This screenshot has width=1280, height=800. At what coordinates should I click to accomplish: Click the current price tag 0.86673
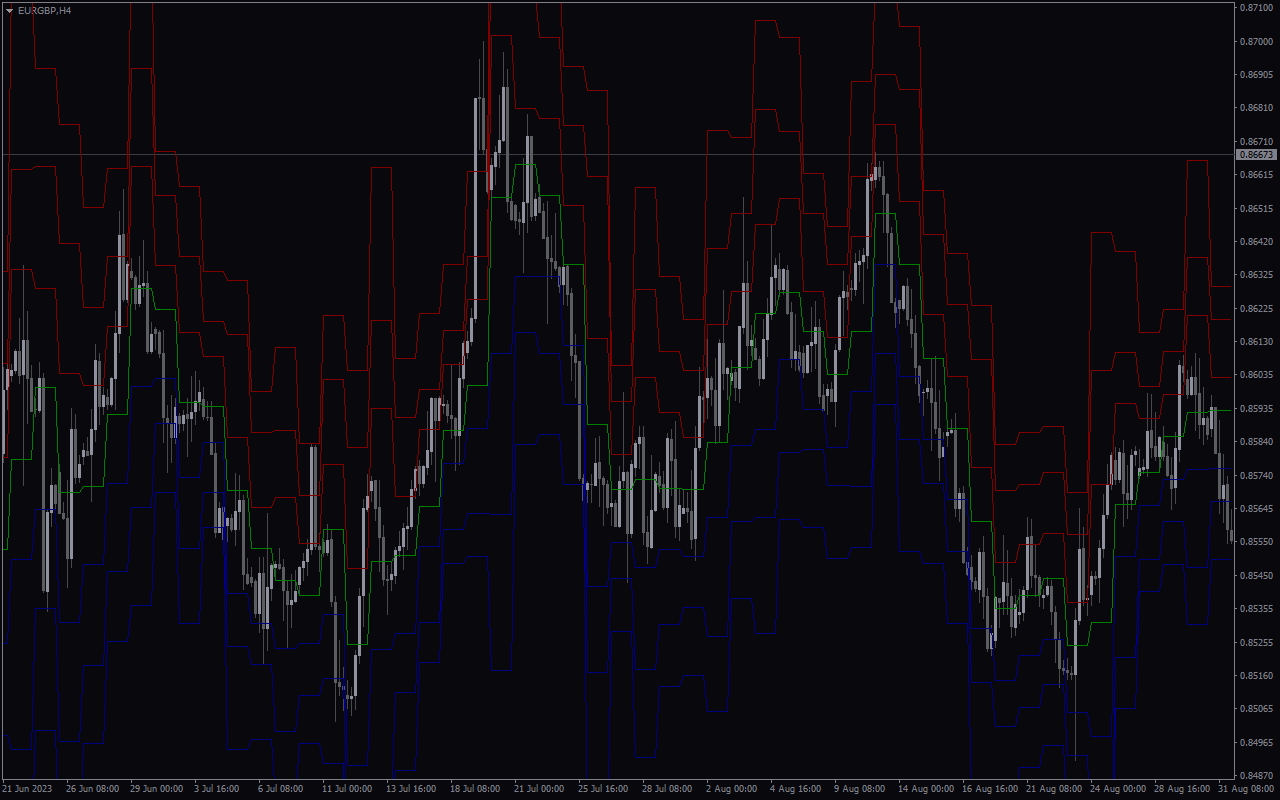1257,155
